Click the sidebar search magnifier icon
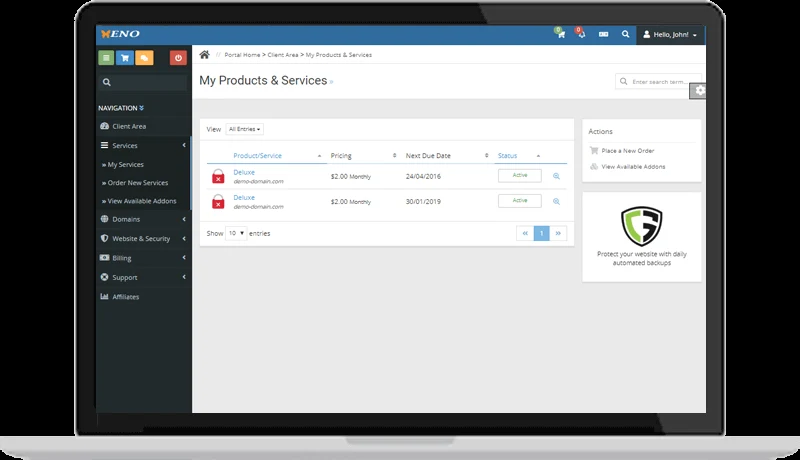 pyautogui.click(x=107, y=82)
